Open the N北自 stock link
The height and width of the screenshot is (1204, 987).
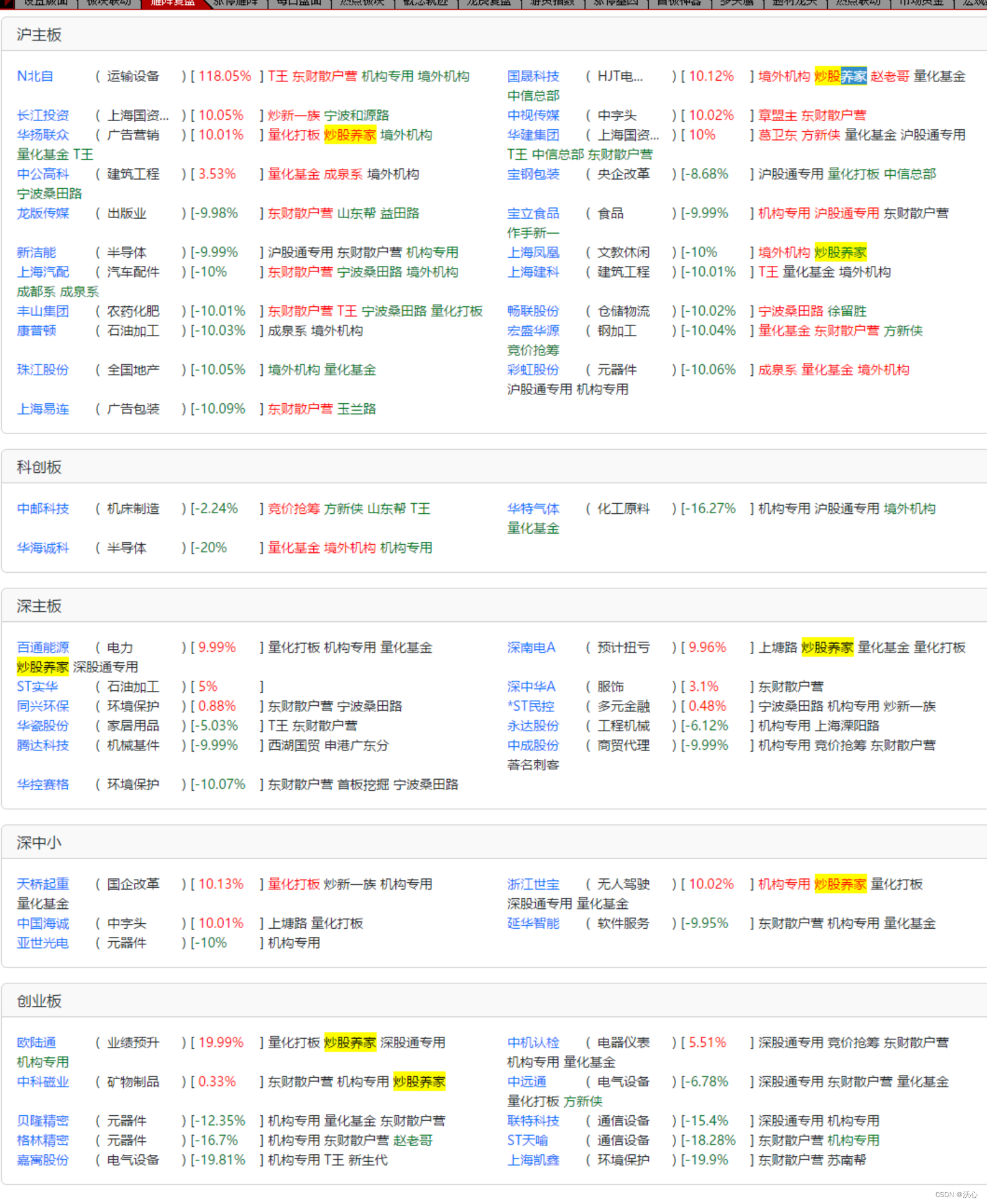[35, 76]
